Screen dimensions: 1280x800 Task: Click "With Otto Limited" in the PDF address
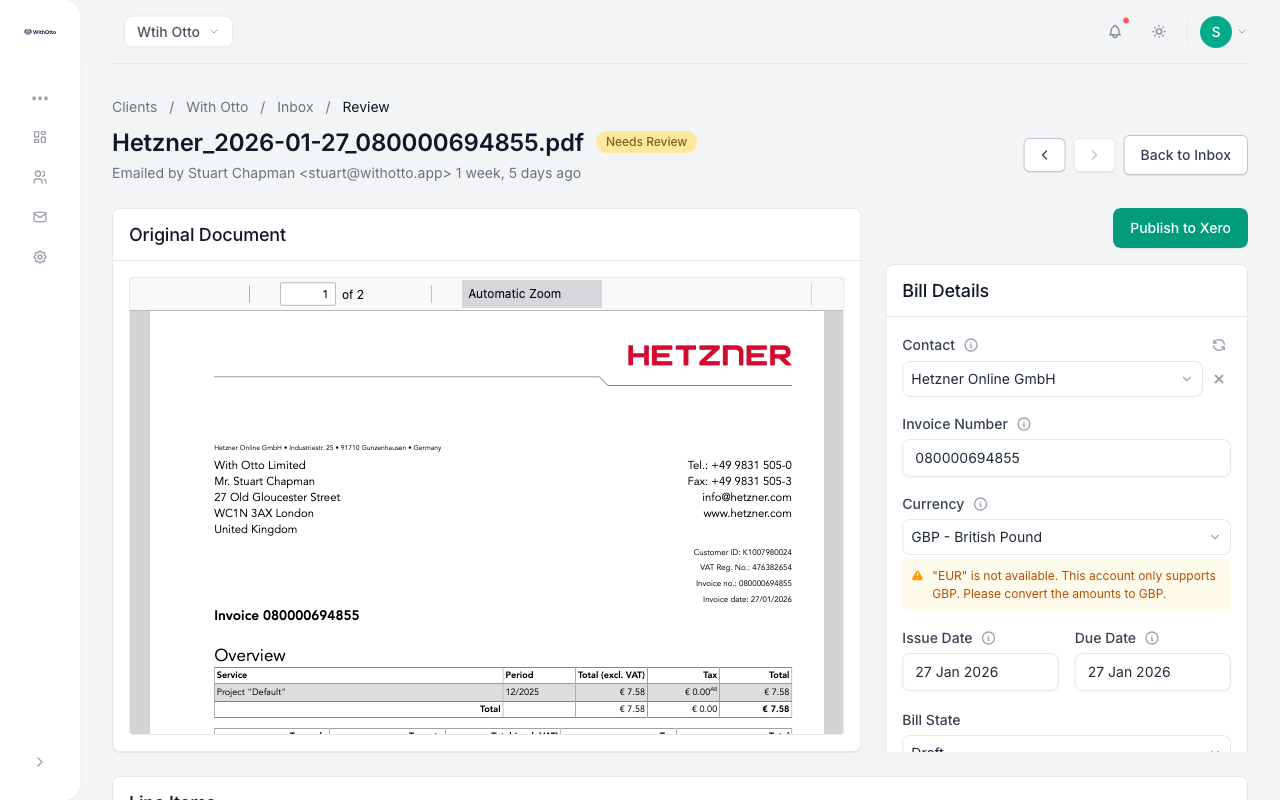coord(260,465)
